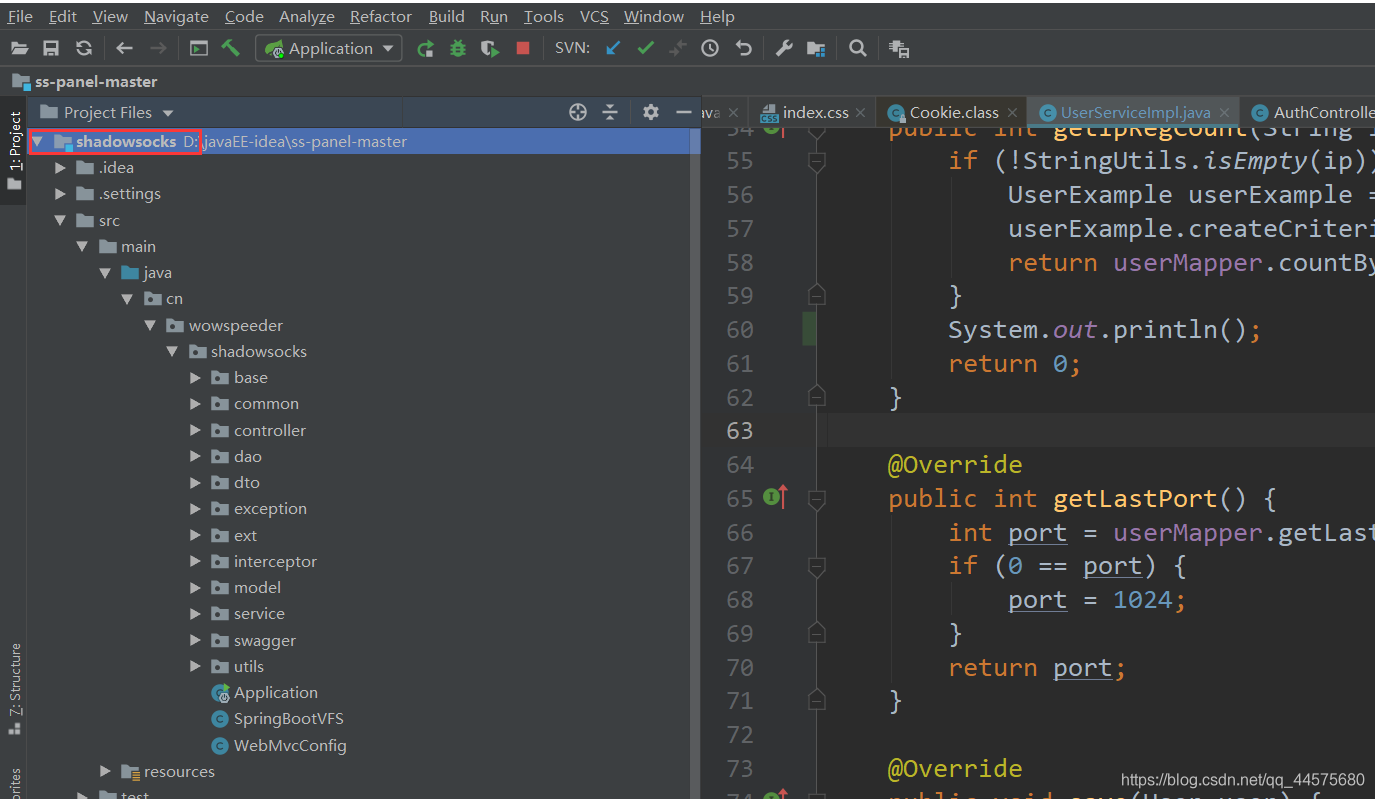Click the Search Everywhere magnifier icon
Viewport: 1375px width, 799px height.
pyautogui.click(x=857, y=48)
